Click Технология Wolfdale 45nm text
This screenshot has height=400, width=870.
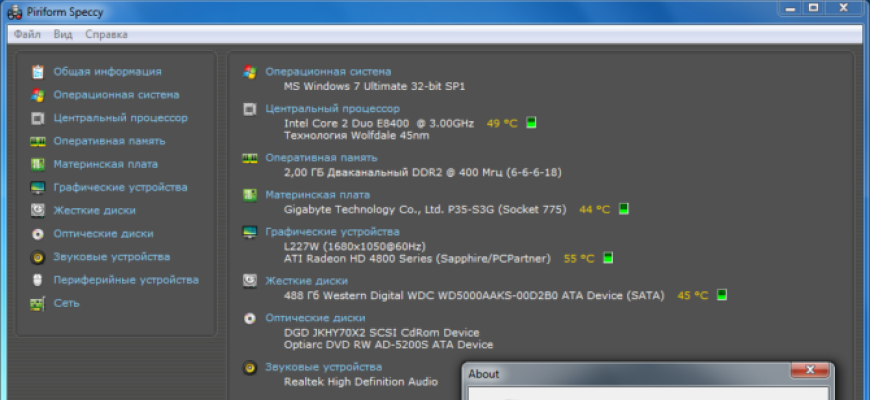(x=356, y=135)
